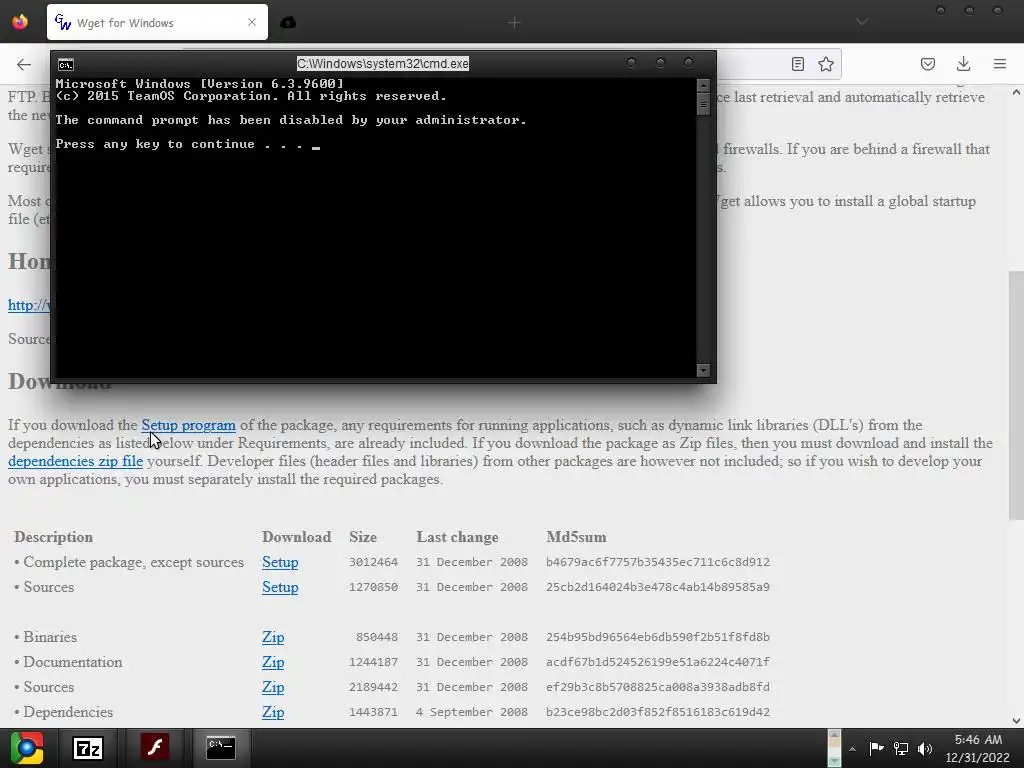Screen dimensions: 1024x768
Task: Open the Firefox downloads panel
Action: pyautogui.click(x=963, y=64)
